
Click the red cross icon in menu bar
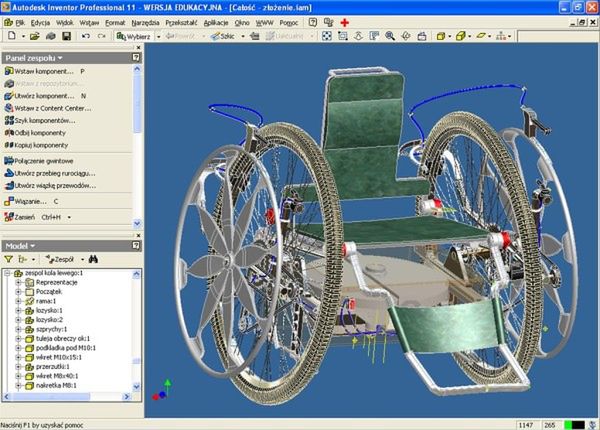tap(344, 23)
